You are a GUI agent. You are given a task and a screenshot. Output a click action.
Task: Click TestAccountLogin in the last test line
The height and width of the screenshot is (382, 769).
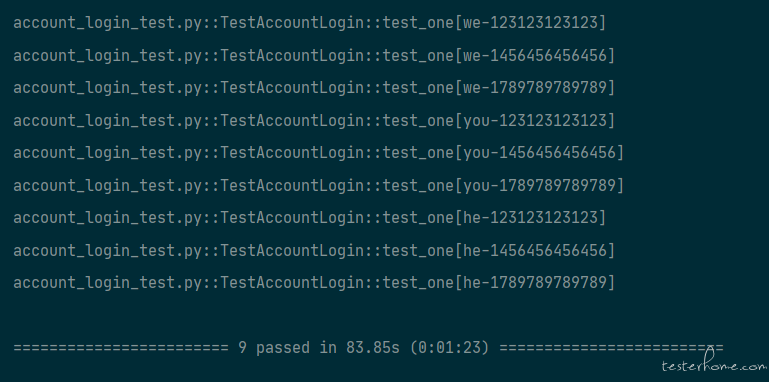292,283
